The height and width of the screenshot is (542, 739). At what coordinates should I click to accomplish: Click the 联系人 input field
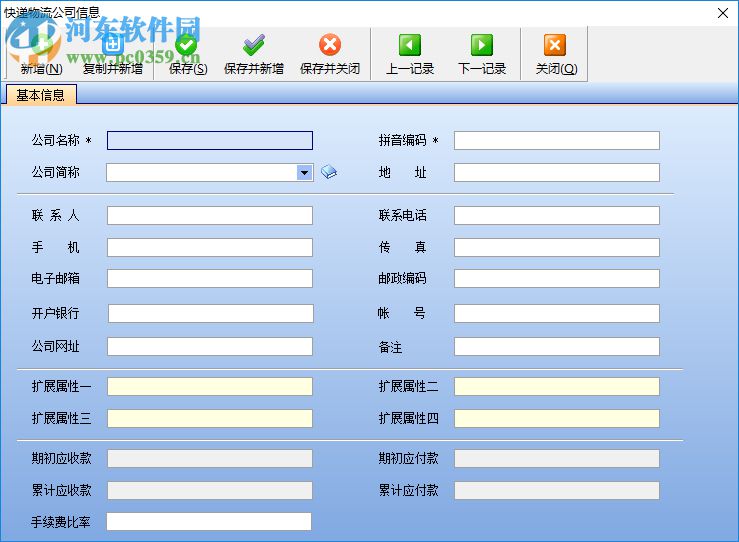pos(210,215)
